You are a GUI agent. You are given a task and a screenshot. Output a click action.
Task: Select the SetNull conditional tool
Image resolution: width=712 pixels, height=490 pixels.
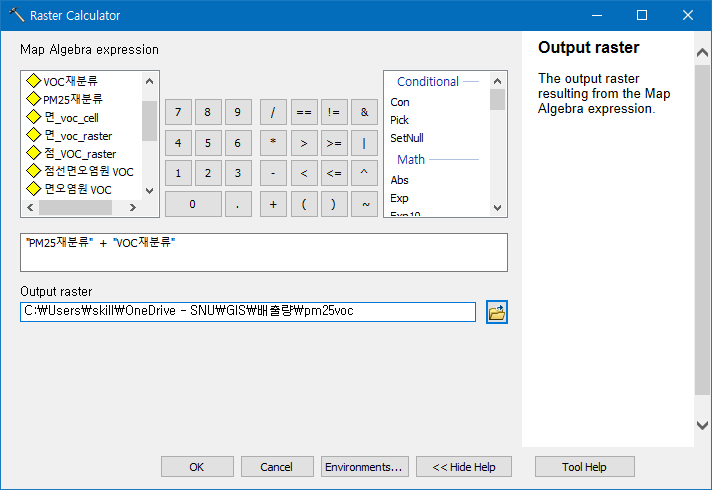click(x=407, y=138)
